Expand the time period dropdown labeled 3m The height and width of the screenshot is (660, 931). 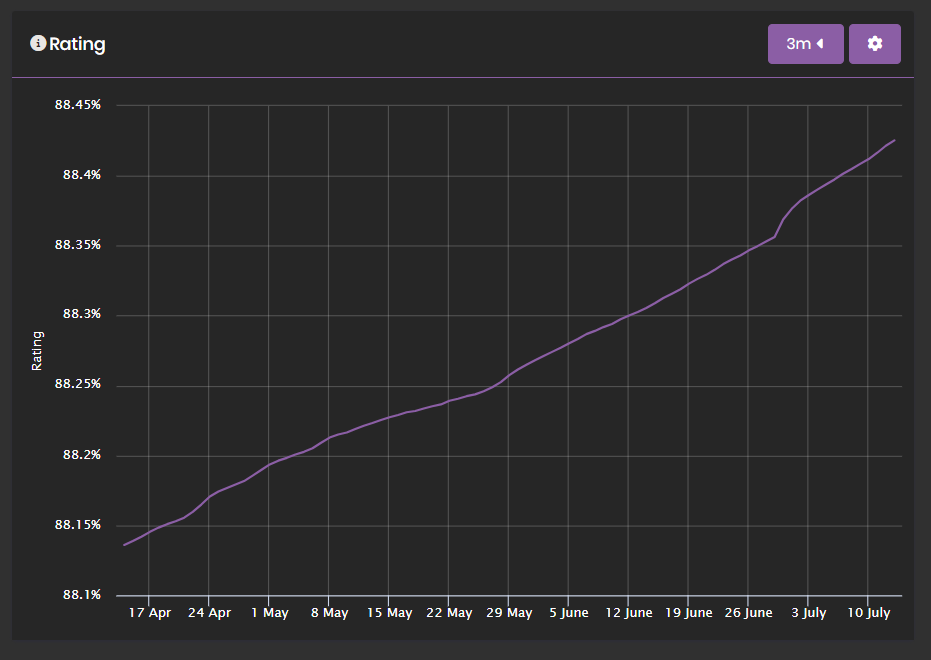point(805,43)
